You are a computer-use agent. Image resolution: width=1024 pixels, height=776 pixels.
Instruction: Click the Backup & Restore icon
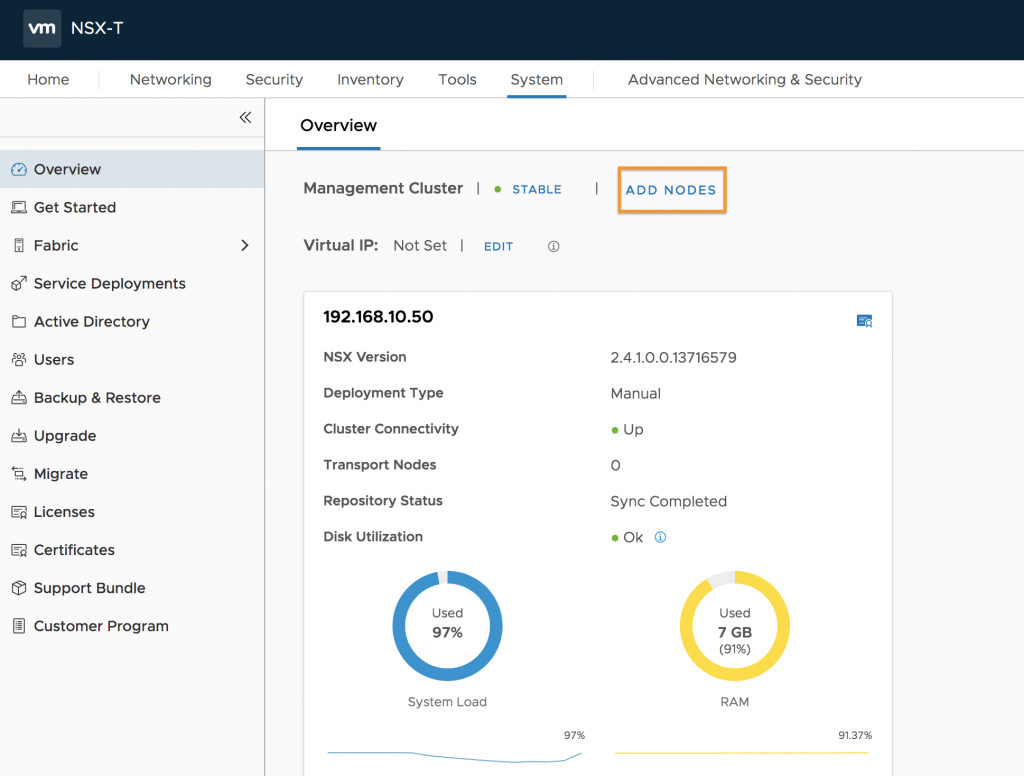[x=19, y=397]
